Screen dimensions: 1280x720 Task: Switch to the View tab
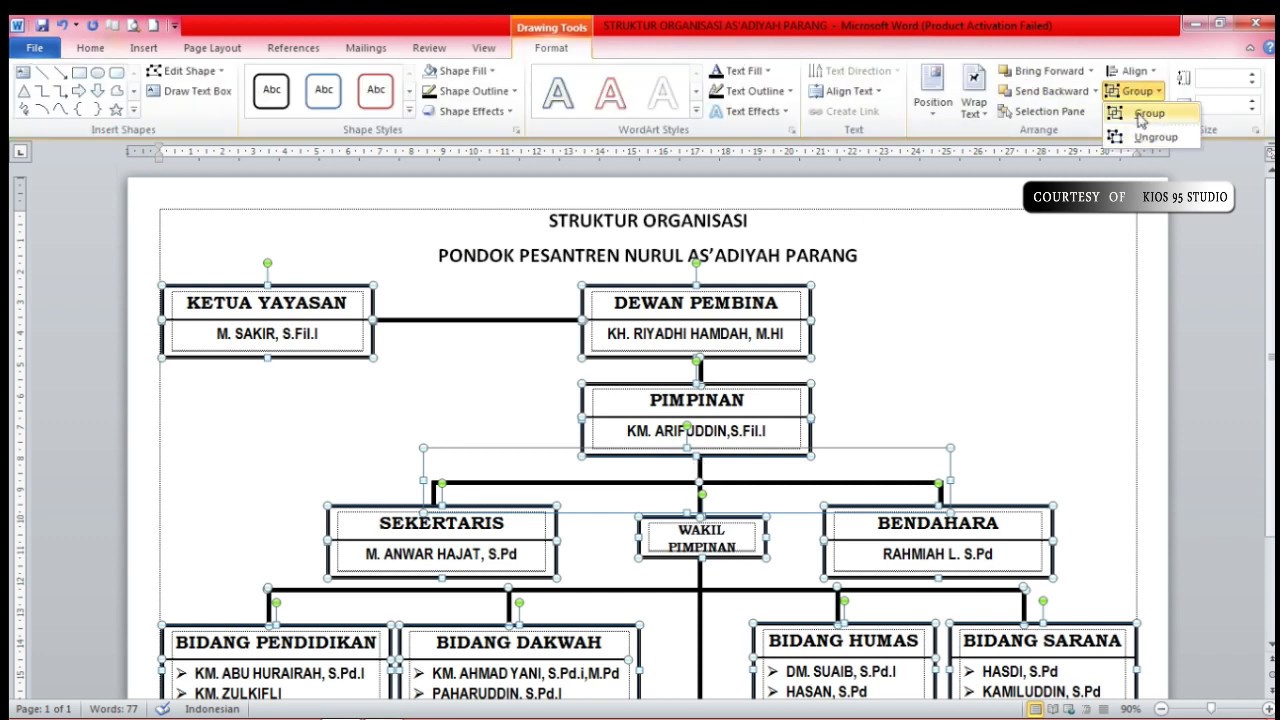pos(483,48)
